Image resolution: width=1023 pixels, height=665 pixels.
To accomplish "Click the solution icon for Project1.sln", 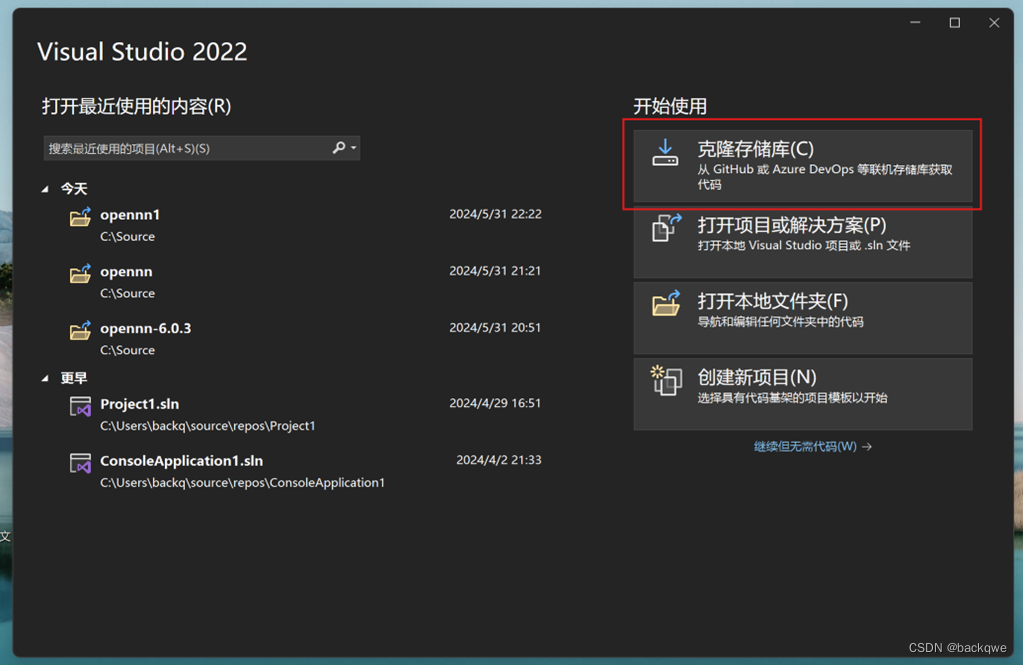I will tap(80, 407).
